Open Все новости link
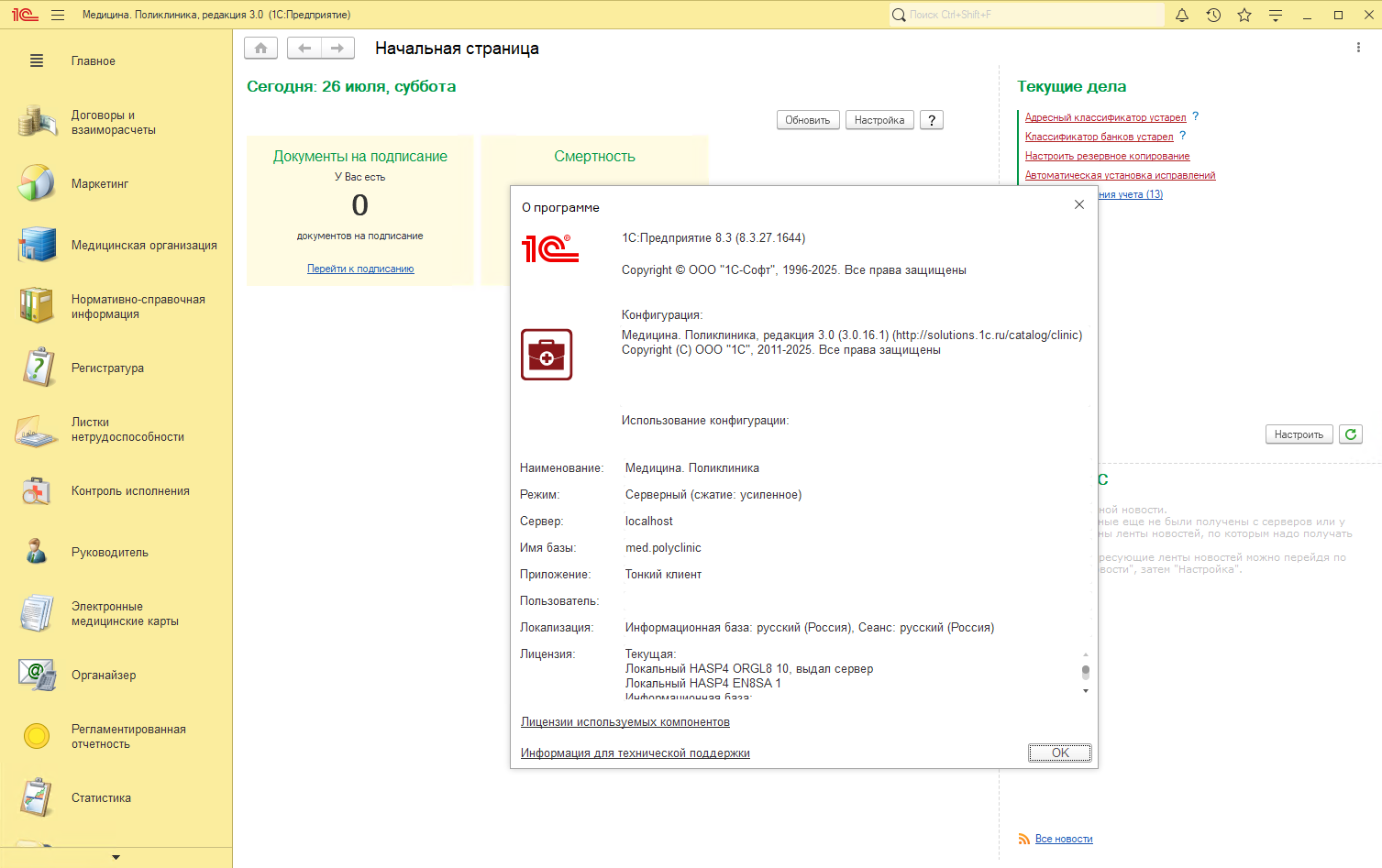 click(1064, 839)
